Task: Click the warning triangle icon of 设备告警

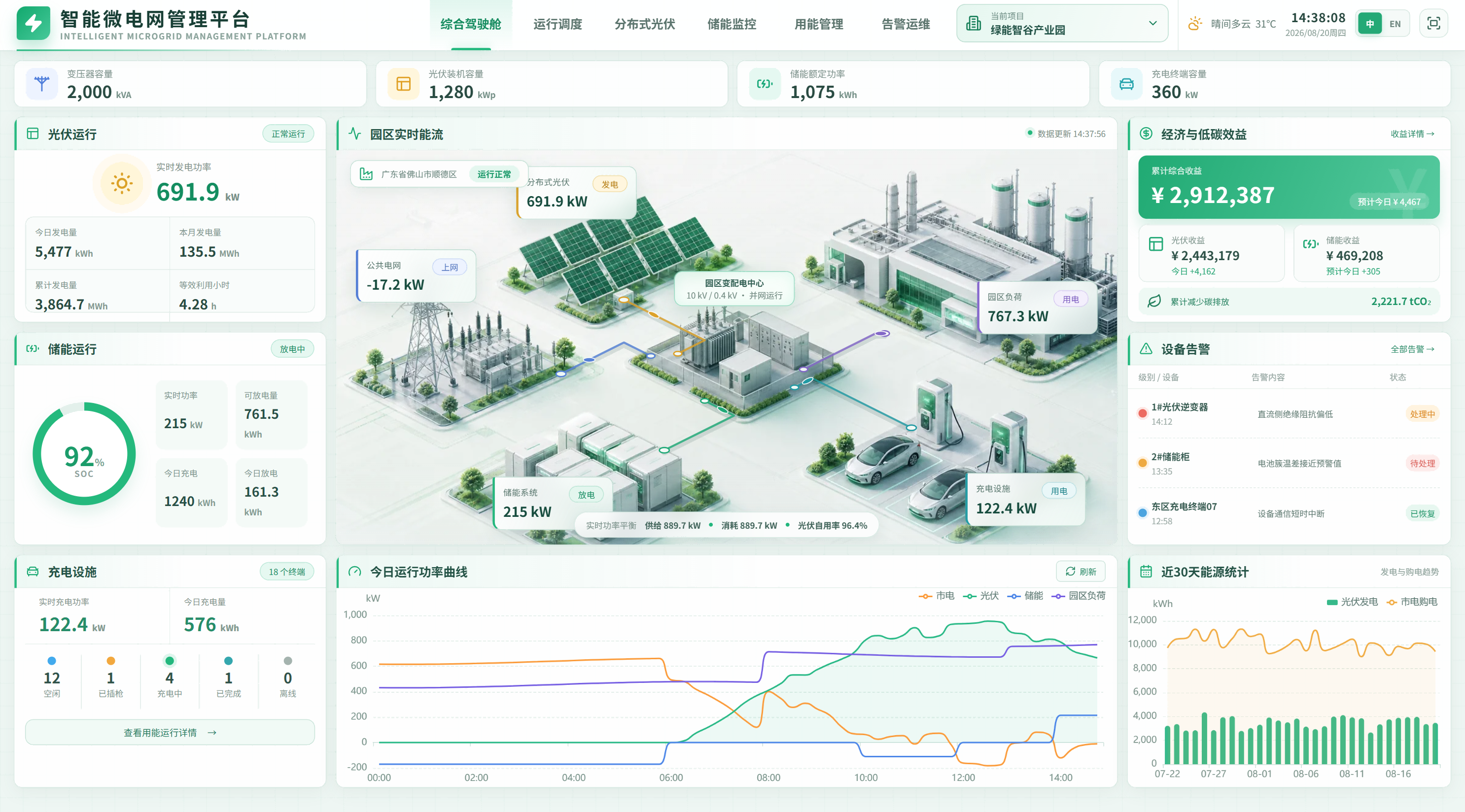Action: click(x=1146, y=348)
